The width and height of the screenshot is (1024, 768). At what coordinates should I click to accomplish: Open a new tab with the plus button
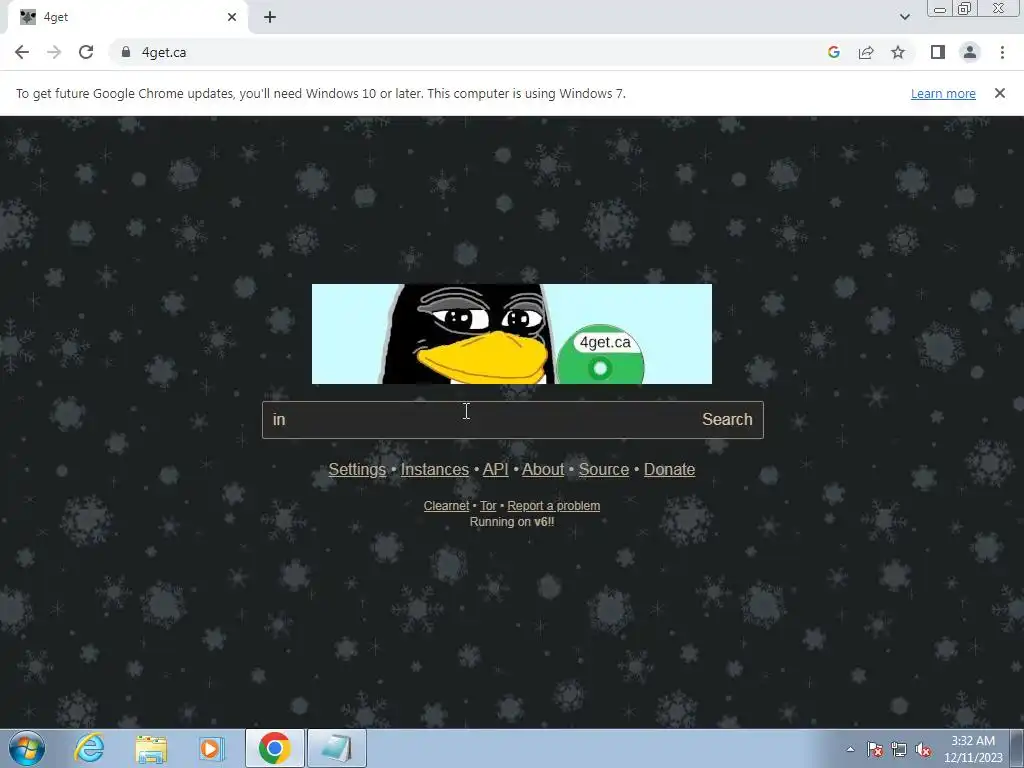(x=270, y=17)
